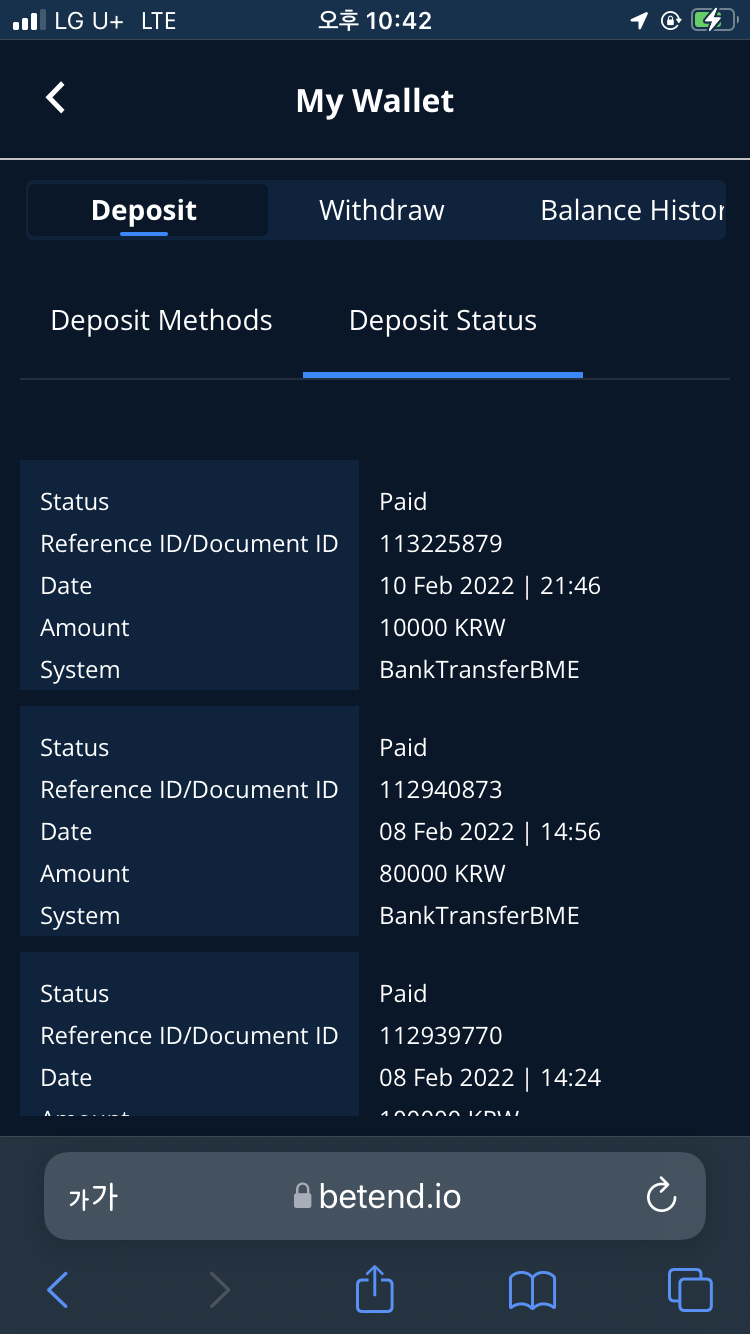Tap the lock icon beside betend.io
This screenshot has width=750, height=1334.
click(x=302, y=1196)
